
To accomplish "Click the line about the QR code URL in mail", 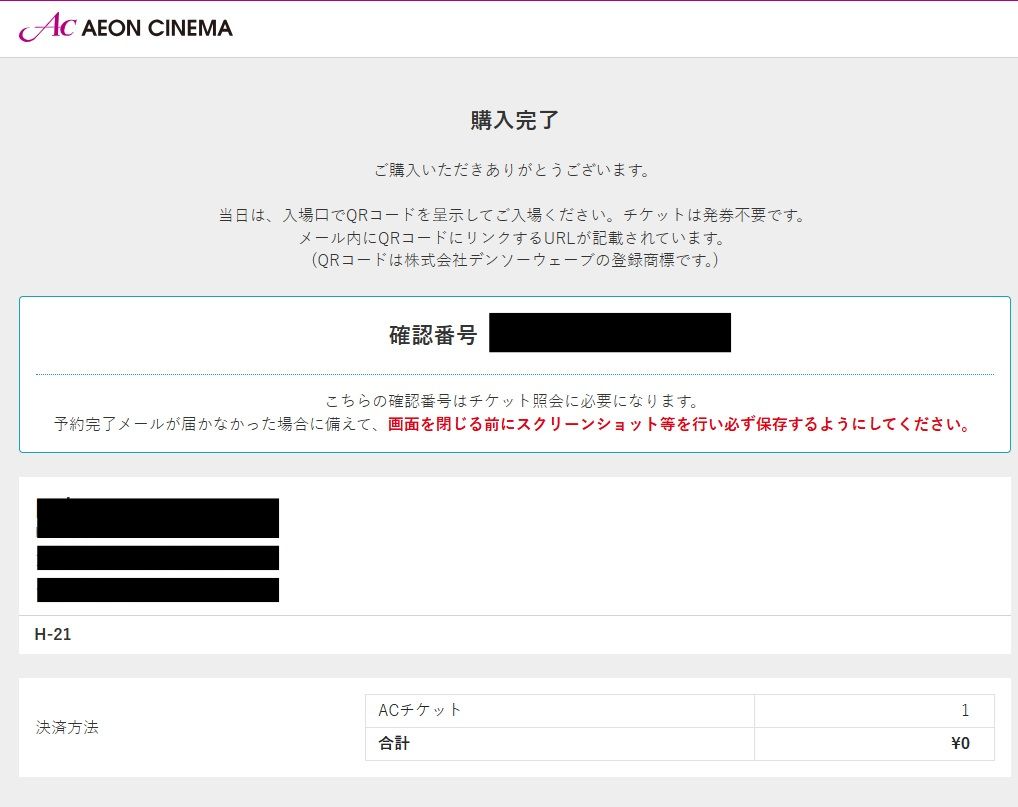I will tap(512, 238).
